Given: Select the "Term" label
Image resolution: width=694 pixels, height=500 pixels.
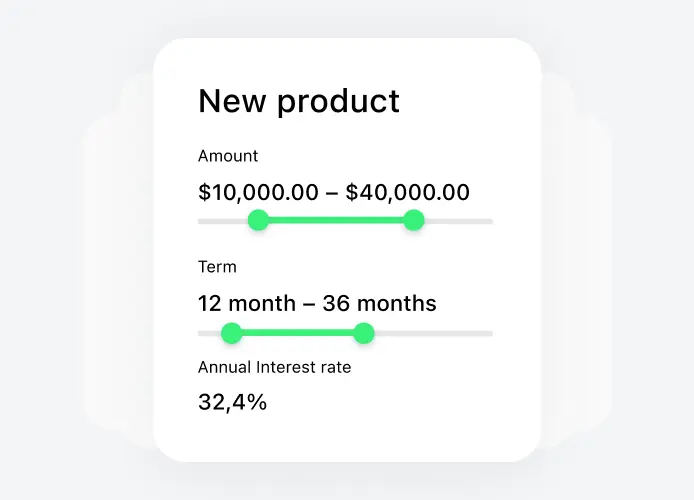Looking at the screenshot, I should pos(217,267).
